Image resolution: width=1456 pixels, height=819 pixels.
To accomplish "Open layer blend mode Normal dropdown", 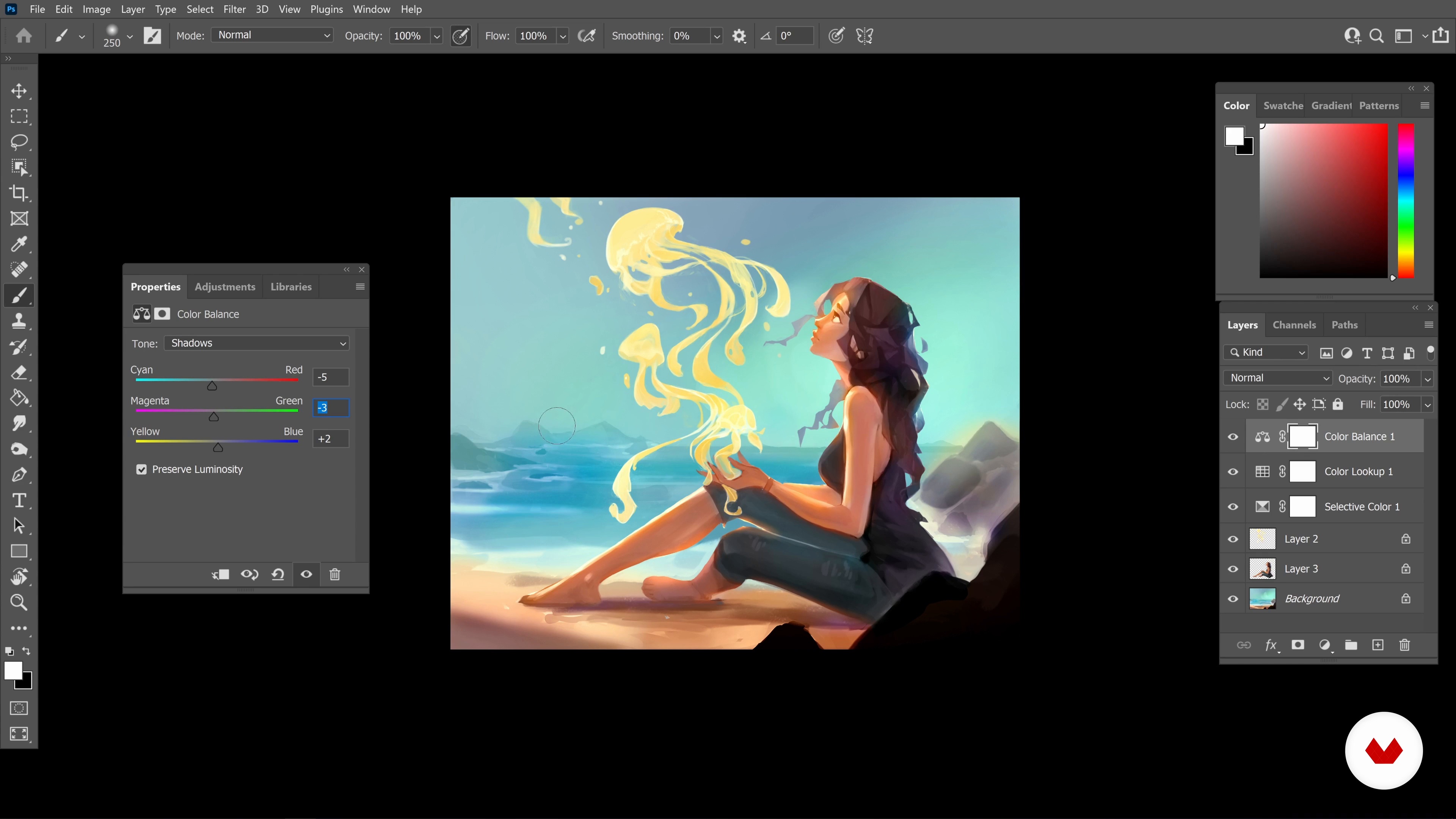I will tap(1278, 378).
